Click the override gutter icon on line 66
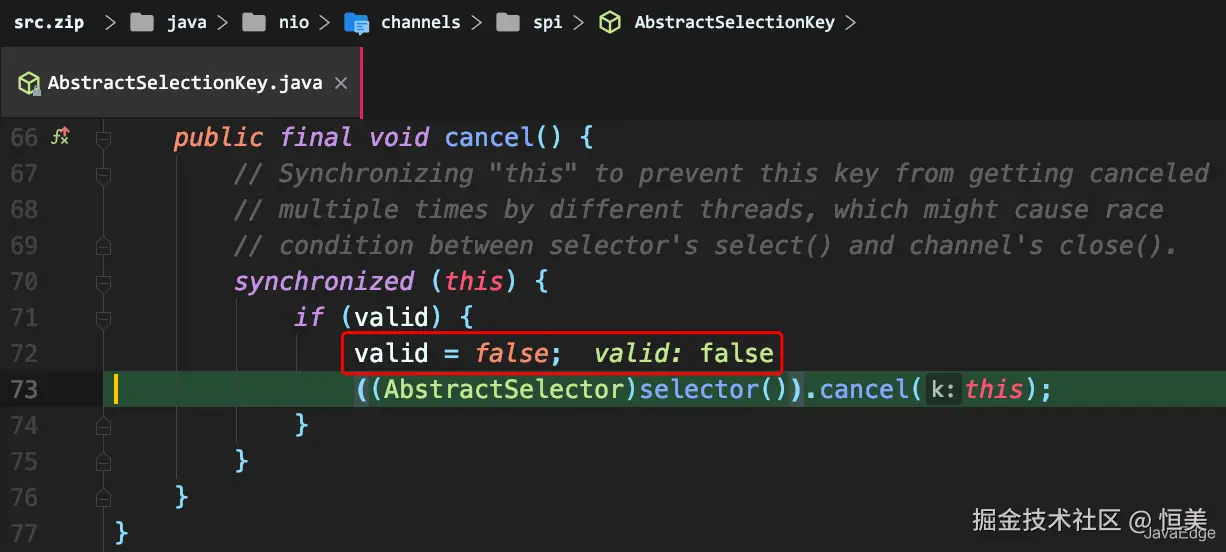 pos(60,137)
